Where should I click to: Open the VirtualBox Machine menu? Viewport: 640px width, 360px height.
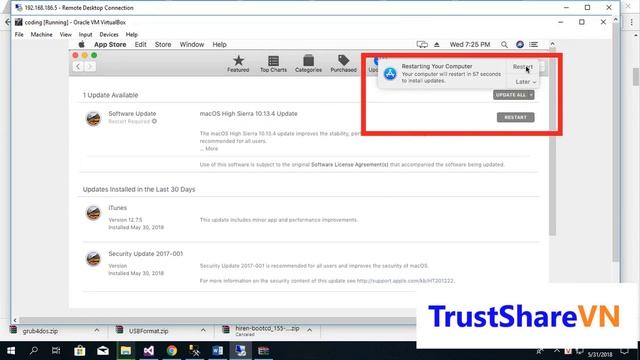click(x=41, y=35)
